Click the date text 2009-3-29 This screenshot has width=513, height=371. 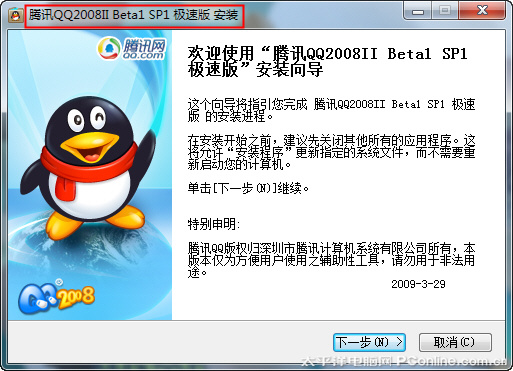click(418, 284)
